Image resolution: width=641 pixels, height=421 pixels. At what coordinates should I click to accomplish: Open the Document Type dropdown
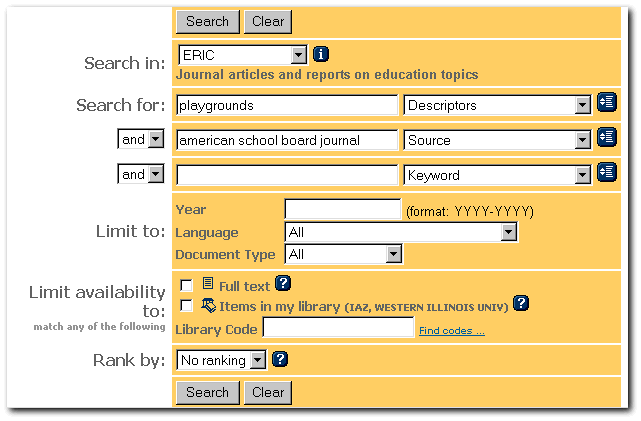click(393, 255)
